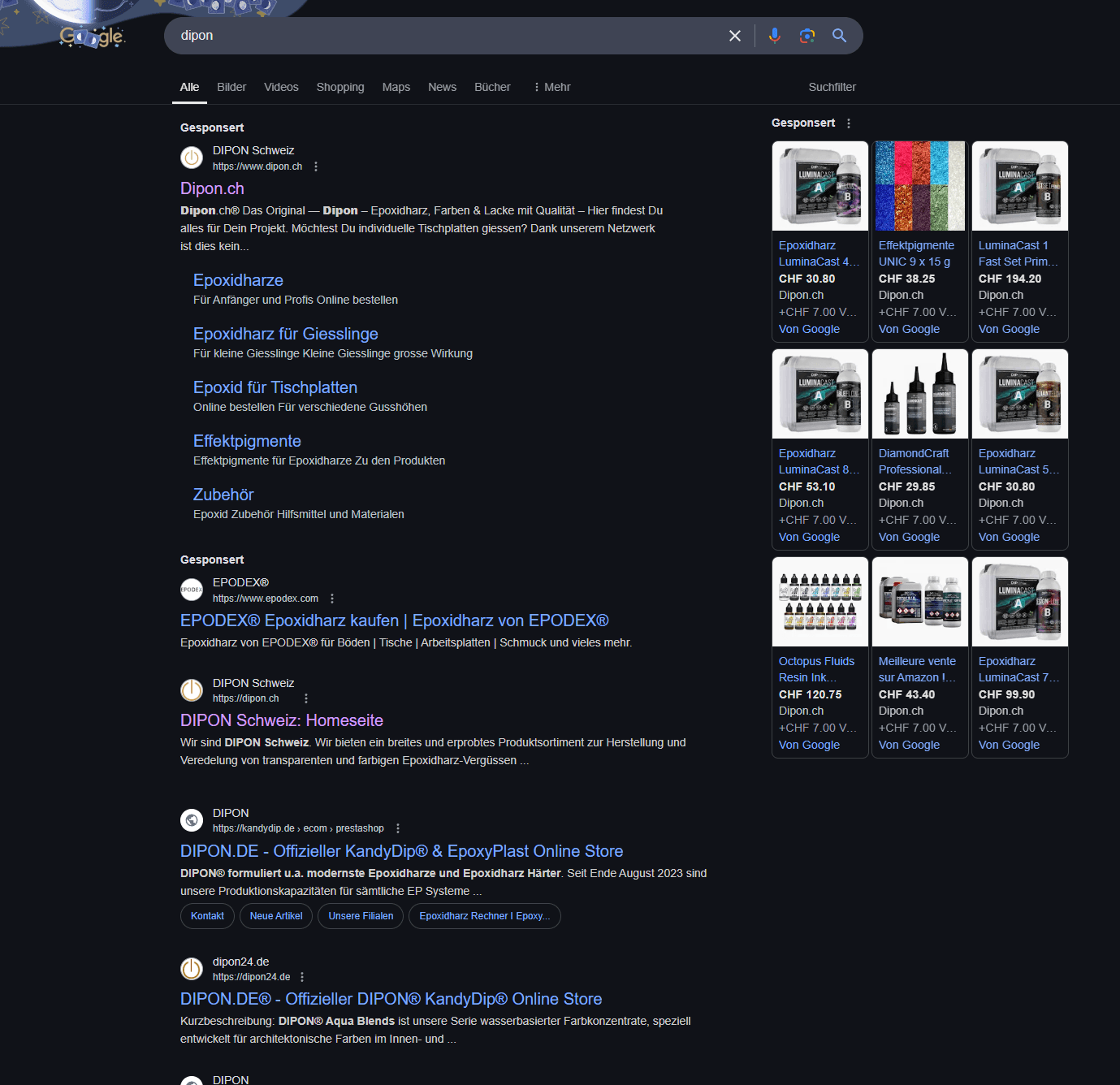Open DiamondCraft Professional product title
The image size is (1120, 1085).
tap(915, 461)
